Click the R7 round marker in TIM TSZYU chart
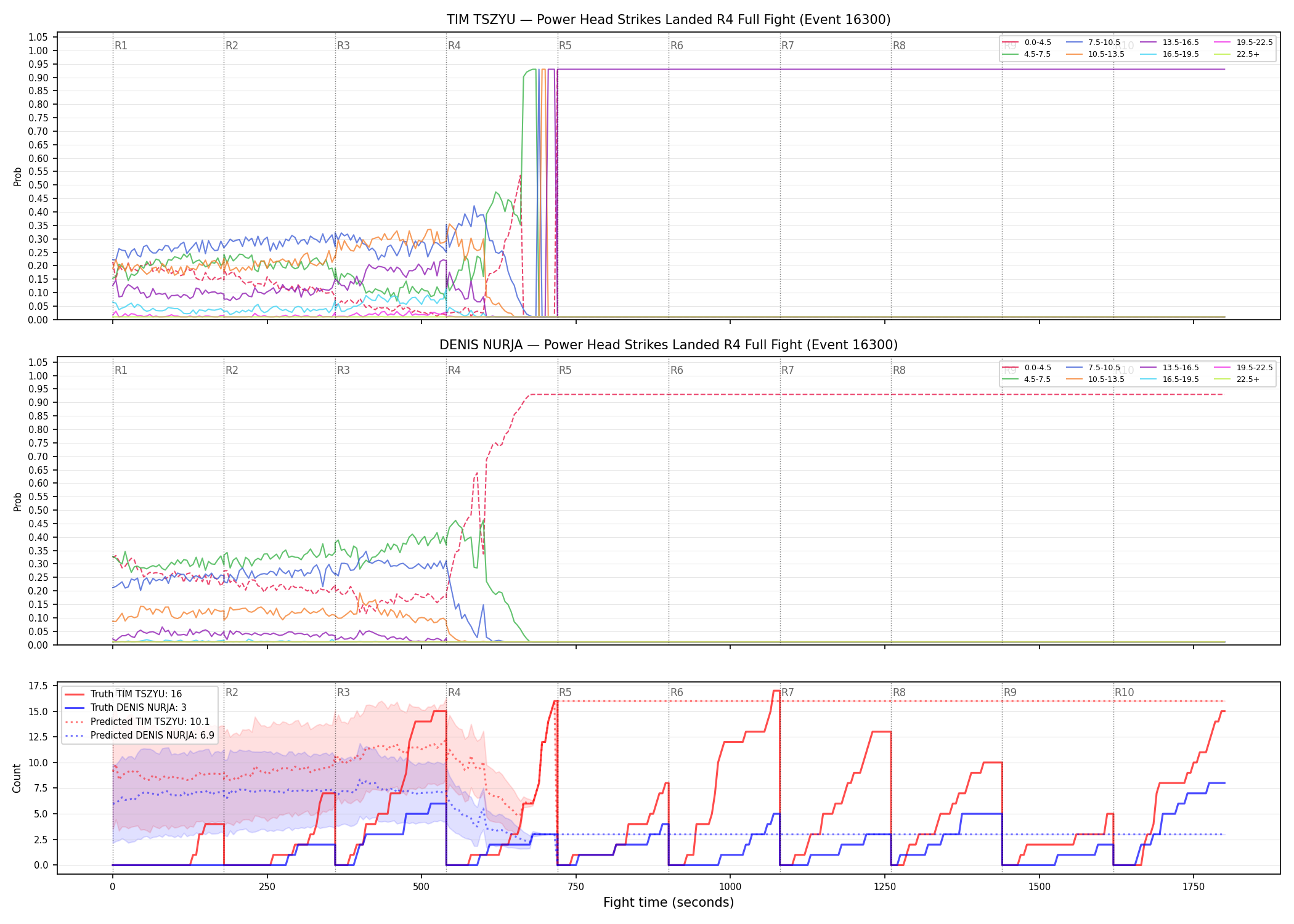The image size is (1294, 924). [x=787, y=46]
